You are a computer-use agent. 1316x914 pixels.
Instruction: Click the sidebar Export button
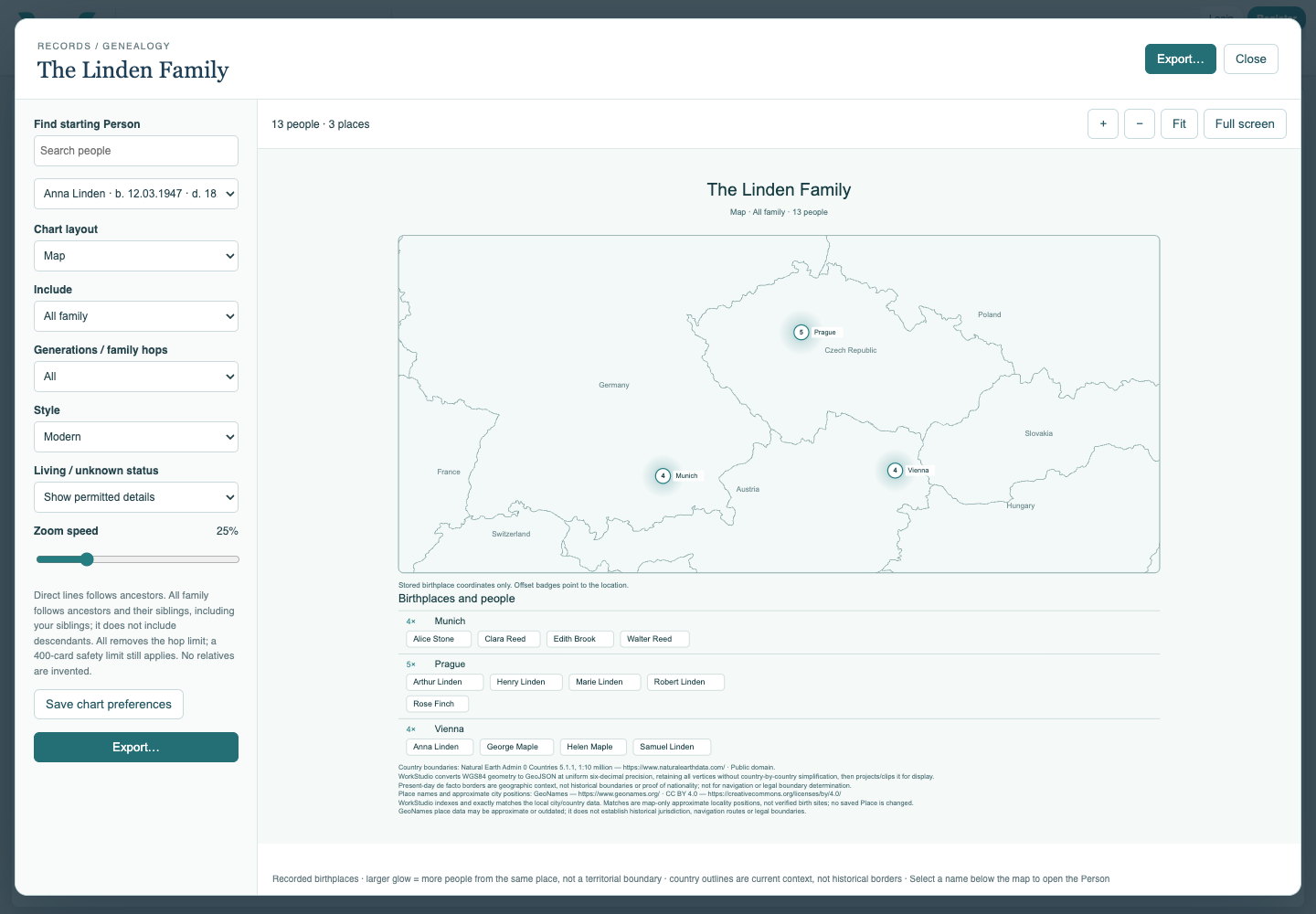point(136,748)
